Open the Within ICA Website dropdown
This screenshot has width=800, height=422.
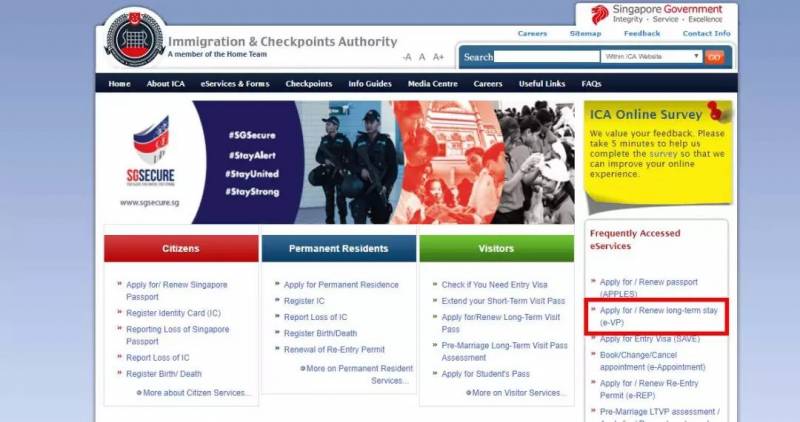pos(652,57)
